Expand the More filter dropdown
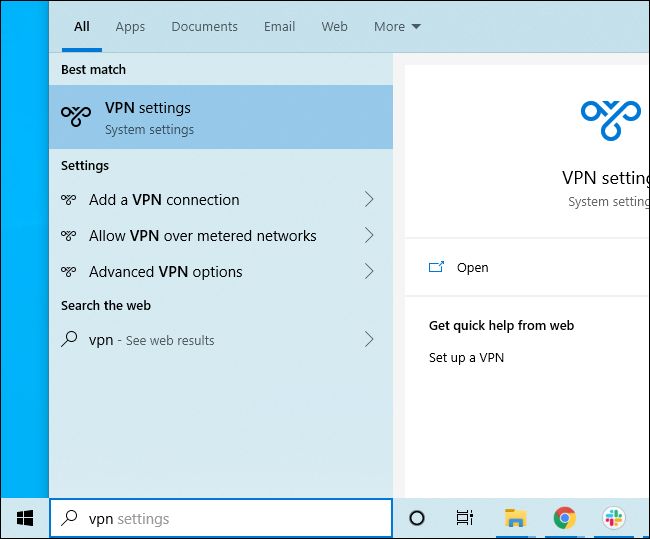 click(x=397, y=27)
